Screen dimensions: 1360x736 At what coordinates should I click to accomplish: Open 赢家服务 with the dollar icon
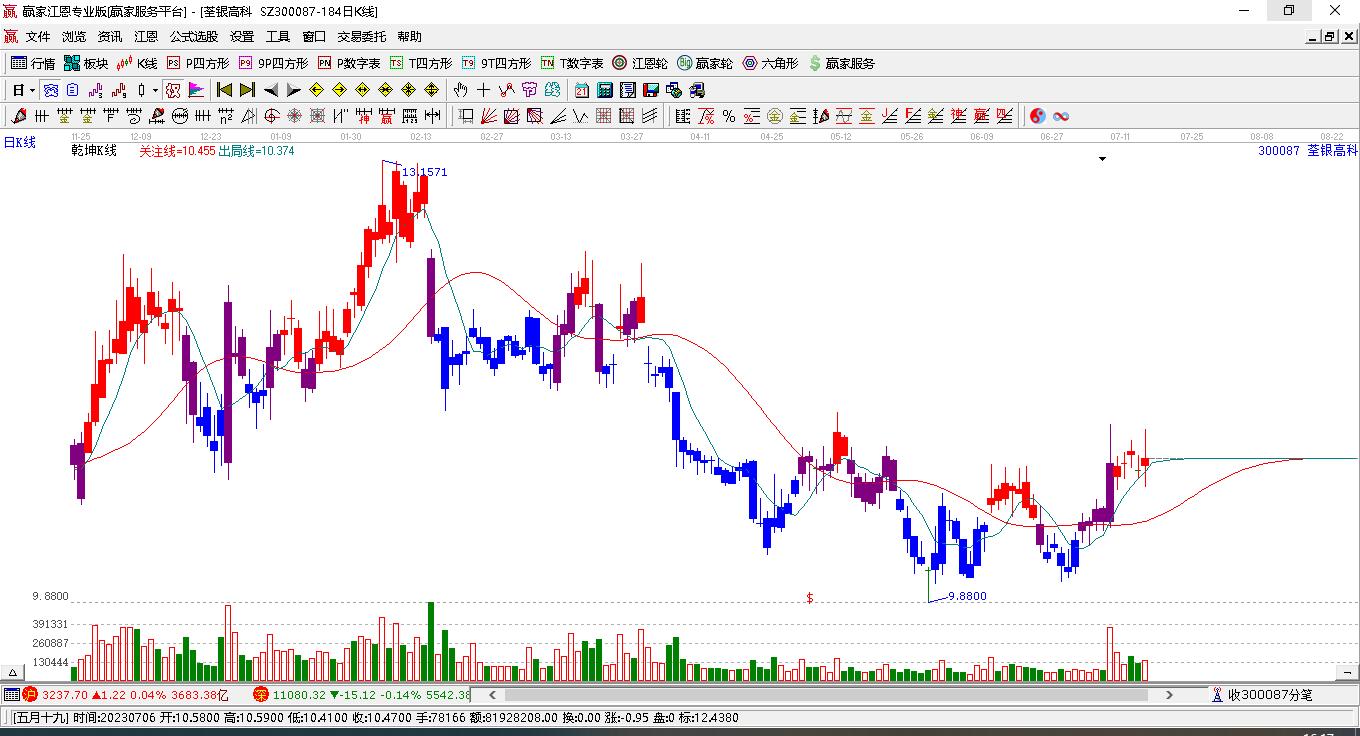coord(841,63)
